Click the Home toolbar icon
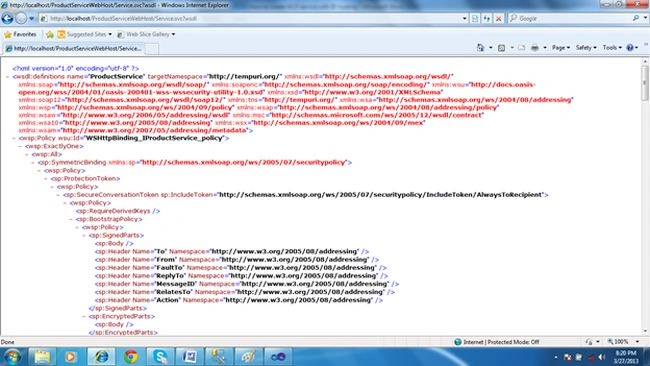The image size is (650, 366). pos(480,48)
